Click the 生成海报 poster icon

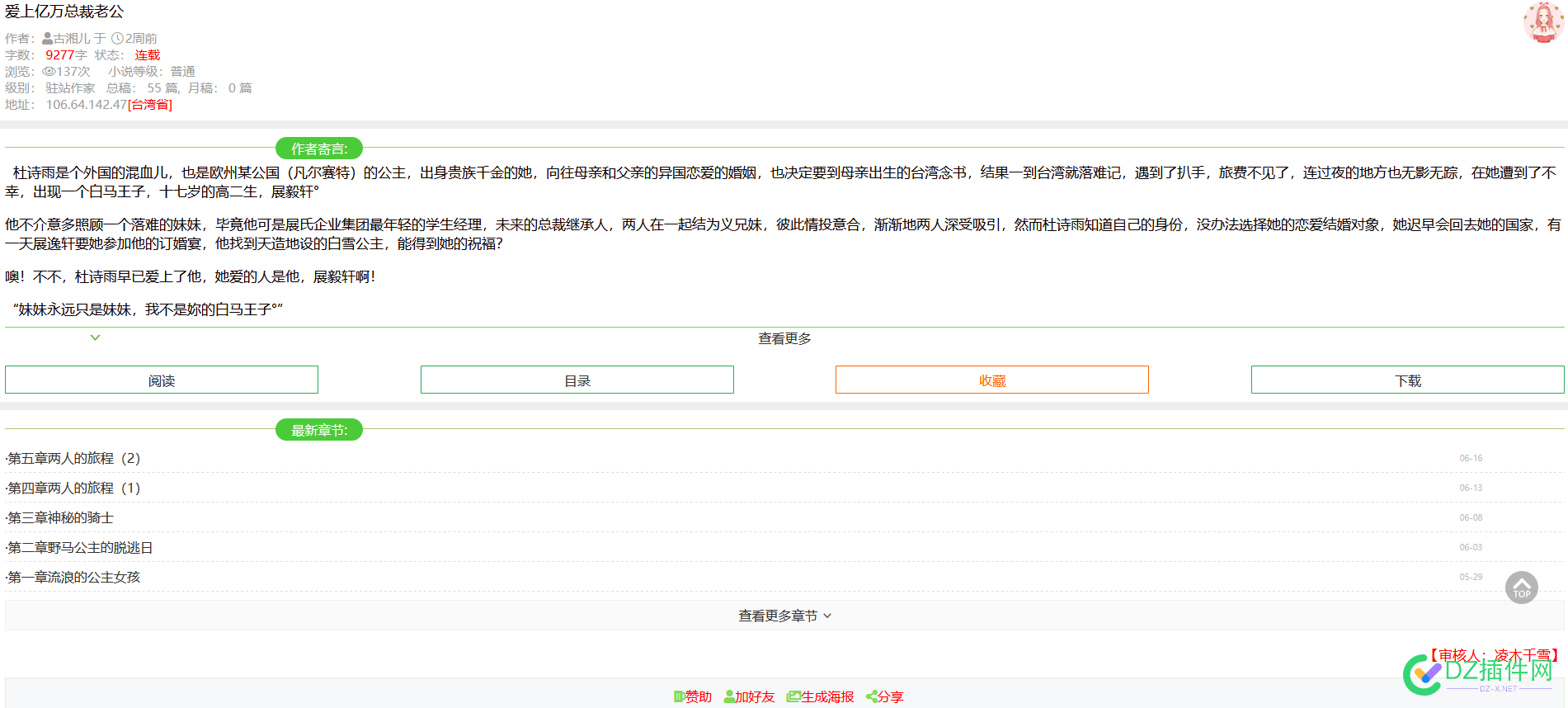pyautogui.click(x=793, y=696)
